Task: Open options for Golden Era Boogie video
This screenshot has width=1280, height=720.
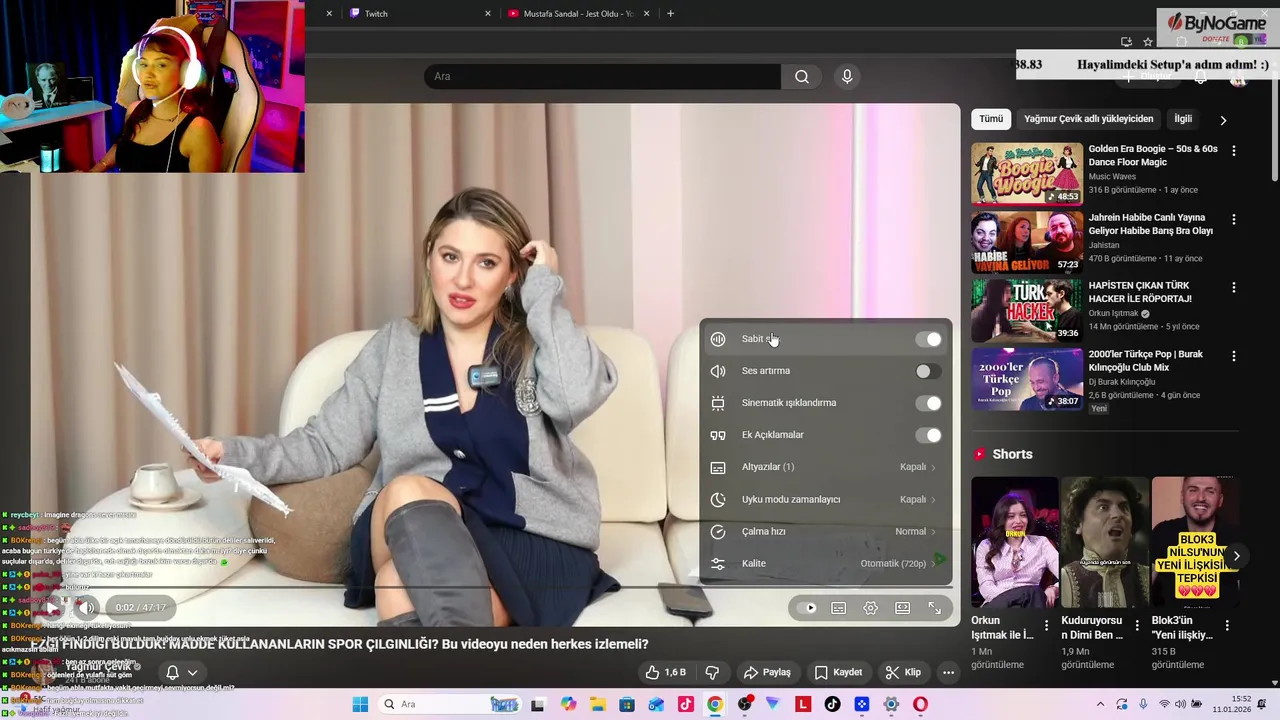Action: click(x=1233, y=150)
